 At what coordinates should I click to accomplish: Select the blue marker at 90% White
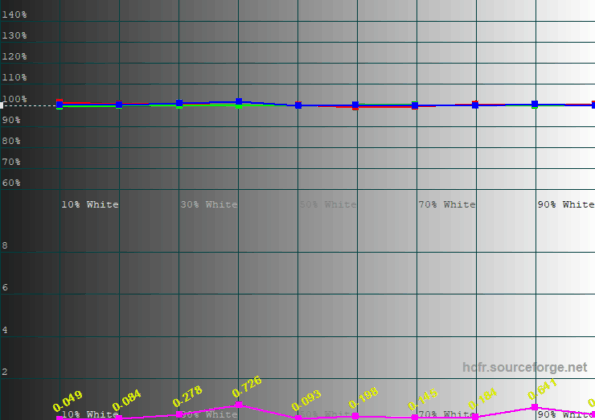[x=535, y=104]
